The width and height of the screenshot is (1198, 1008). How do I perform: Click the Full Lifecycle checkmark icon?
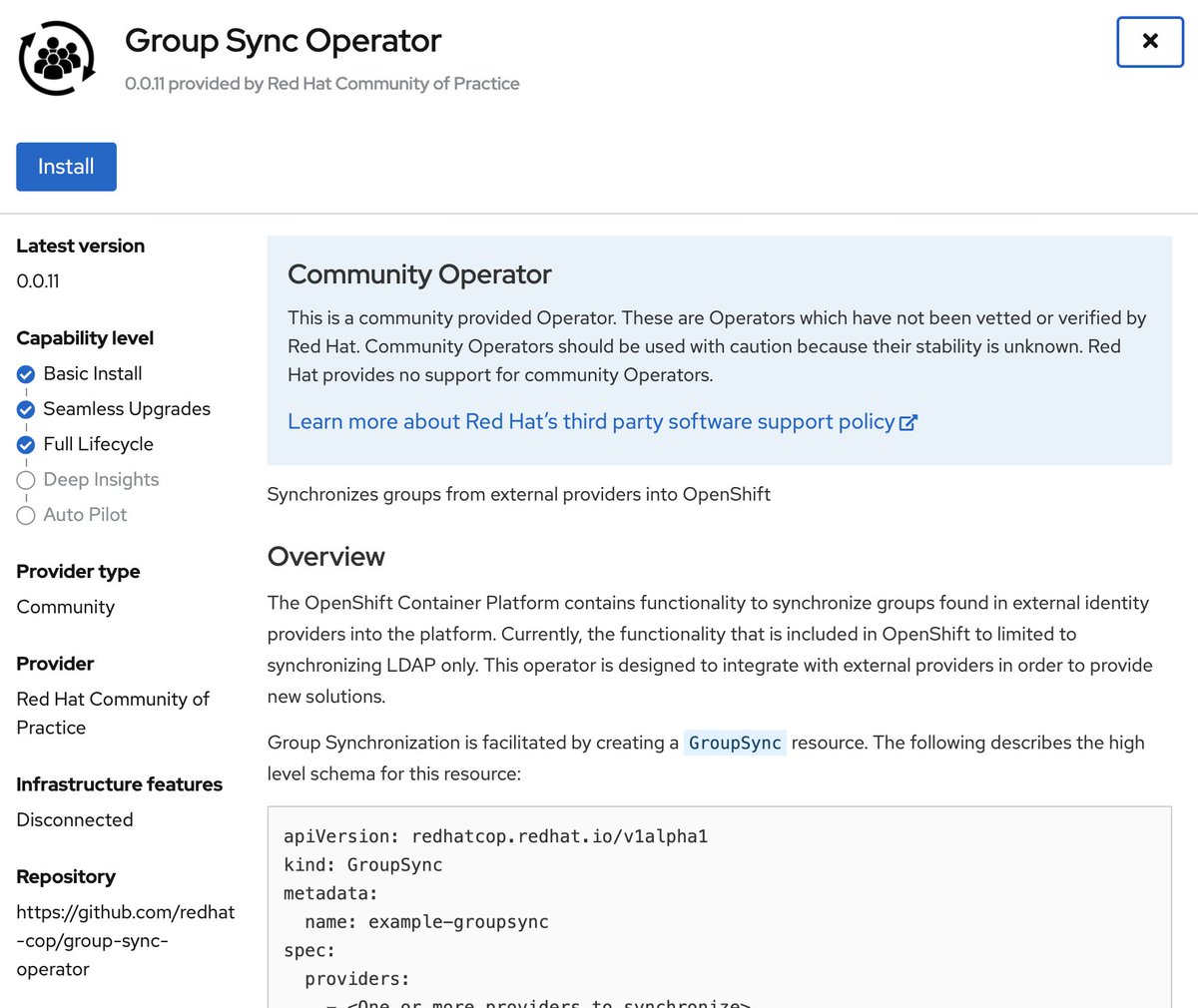point(26,445)
